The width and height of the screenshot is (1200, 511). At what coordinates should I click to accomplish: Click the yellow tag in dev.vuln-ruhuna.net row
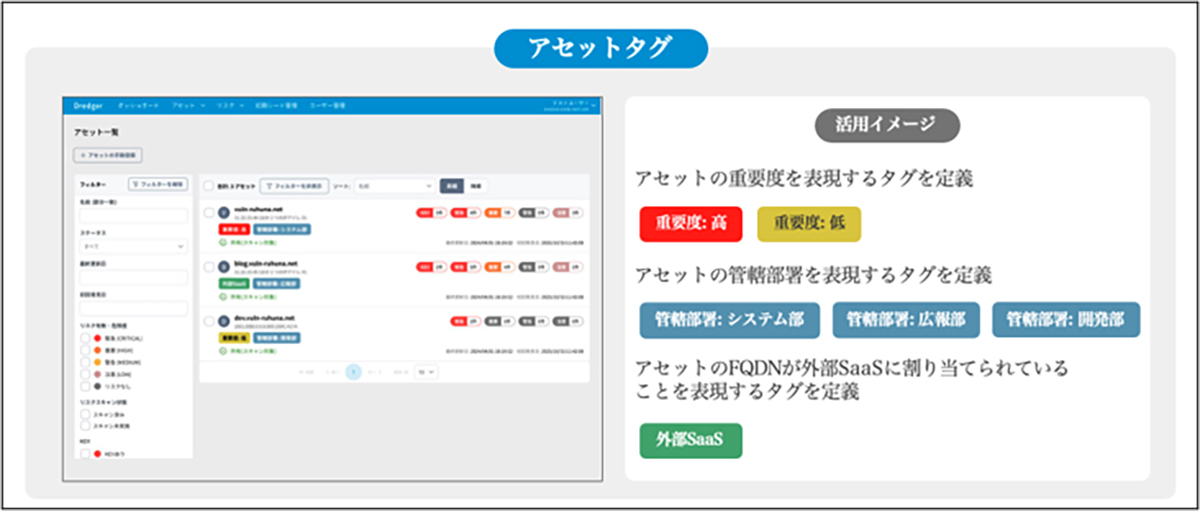click(x=234, y=338)
